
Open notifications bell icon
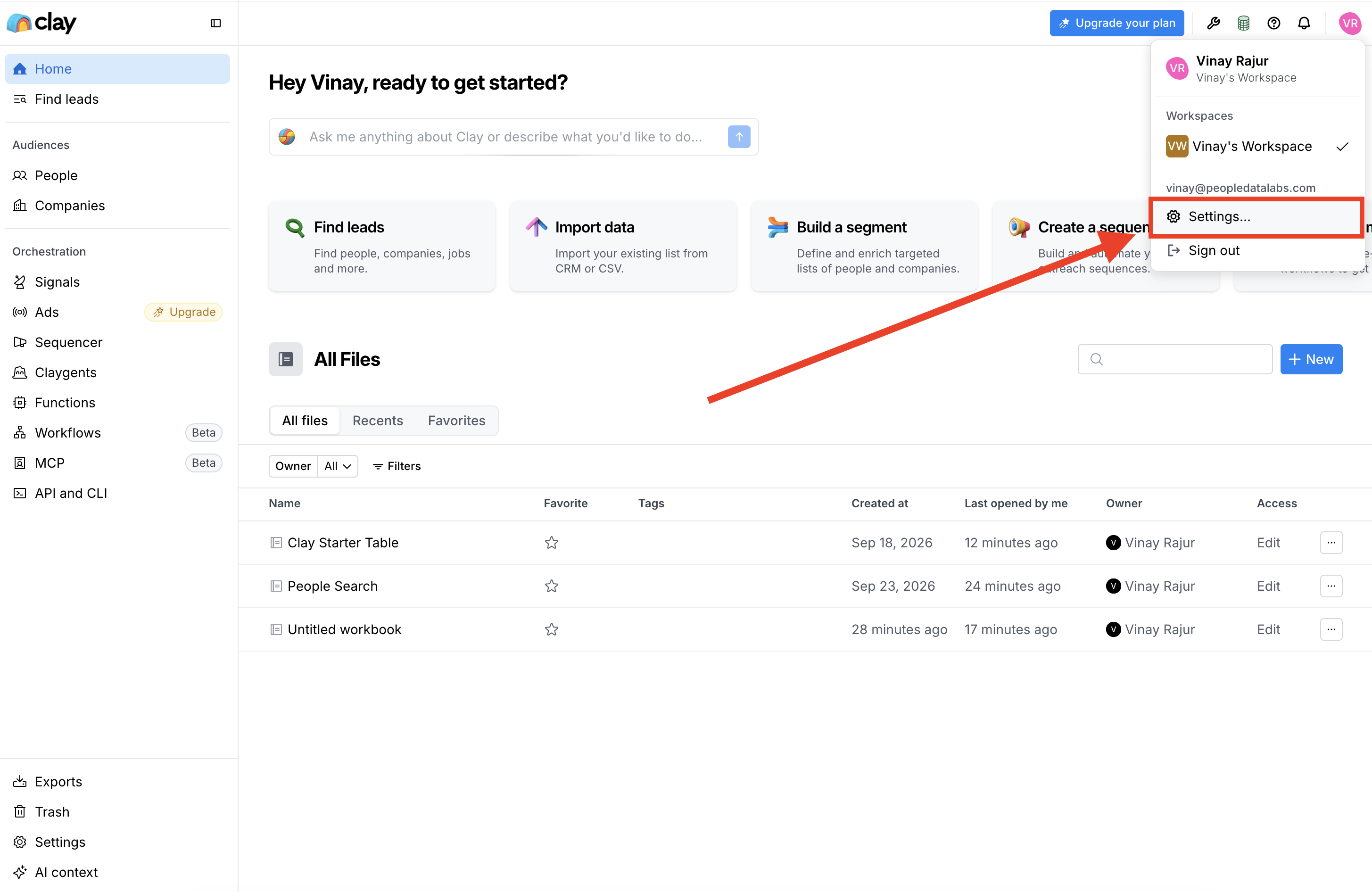pos(1304,23)
